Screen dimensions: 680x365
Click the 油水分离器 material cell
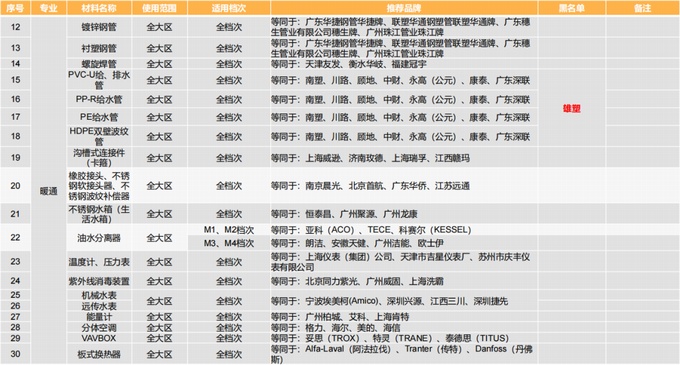[x=99, y=238]
